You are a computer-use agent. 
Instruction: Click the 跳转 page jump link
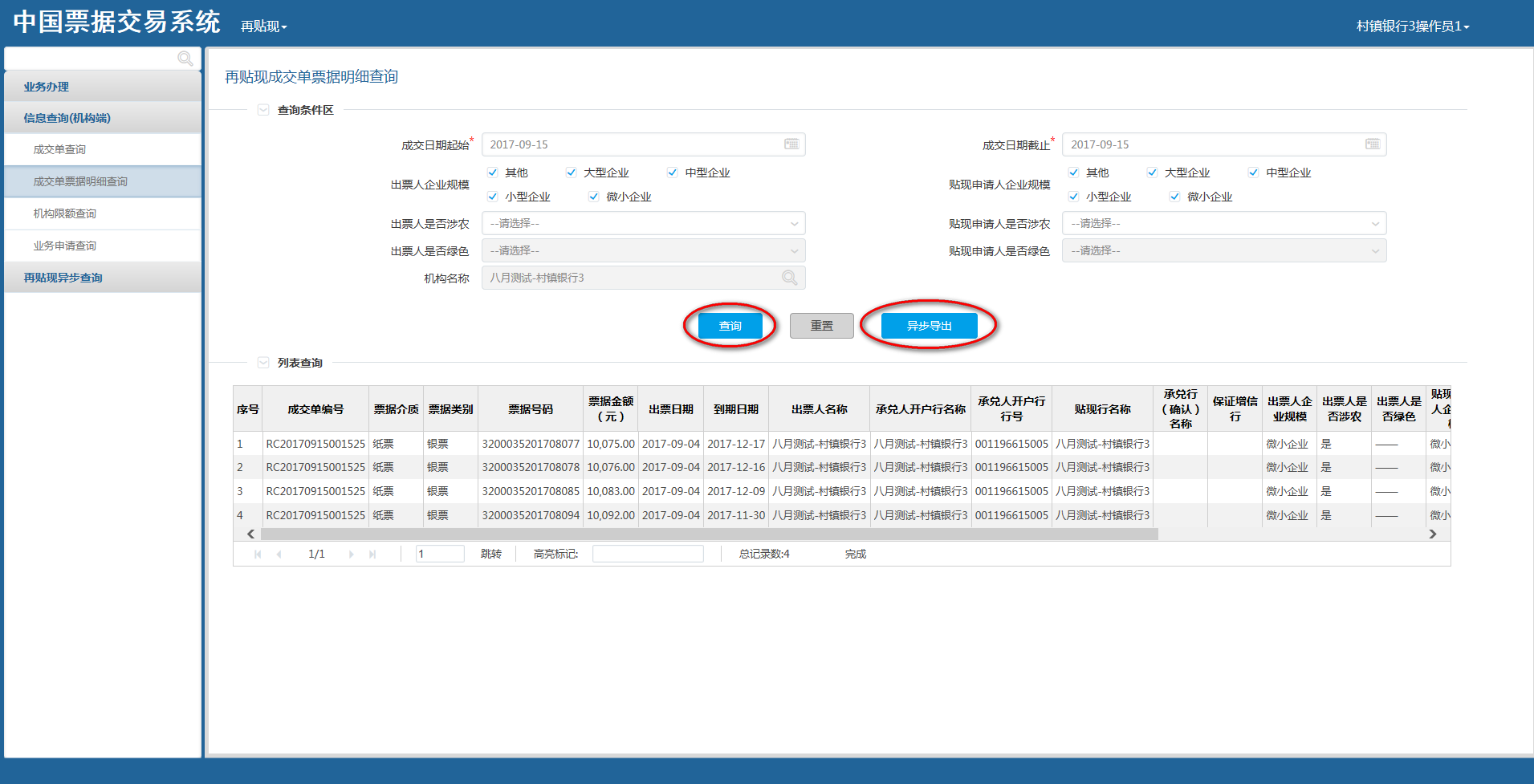coord(491,554)
